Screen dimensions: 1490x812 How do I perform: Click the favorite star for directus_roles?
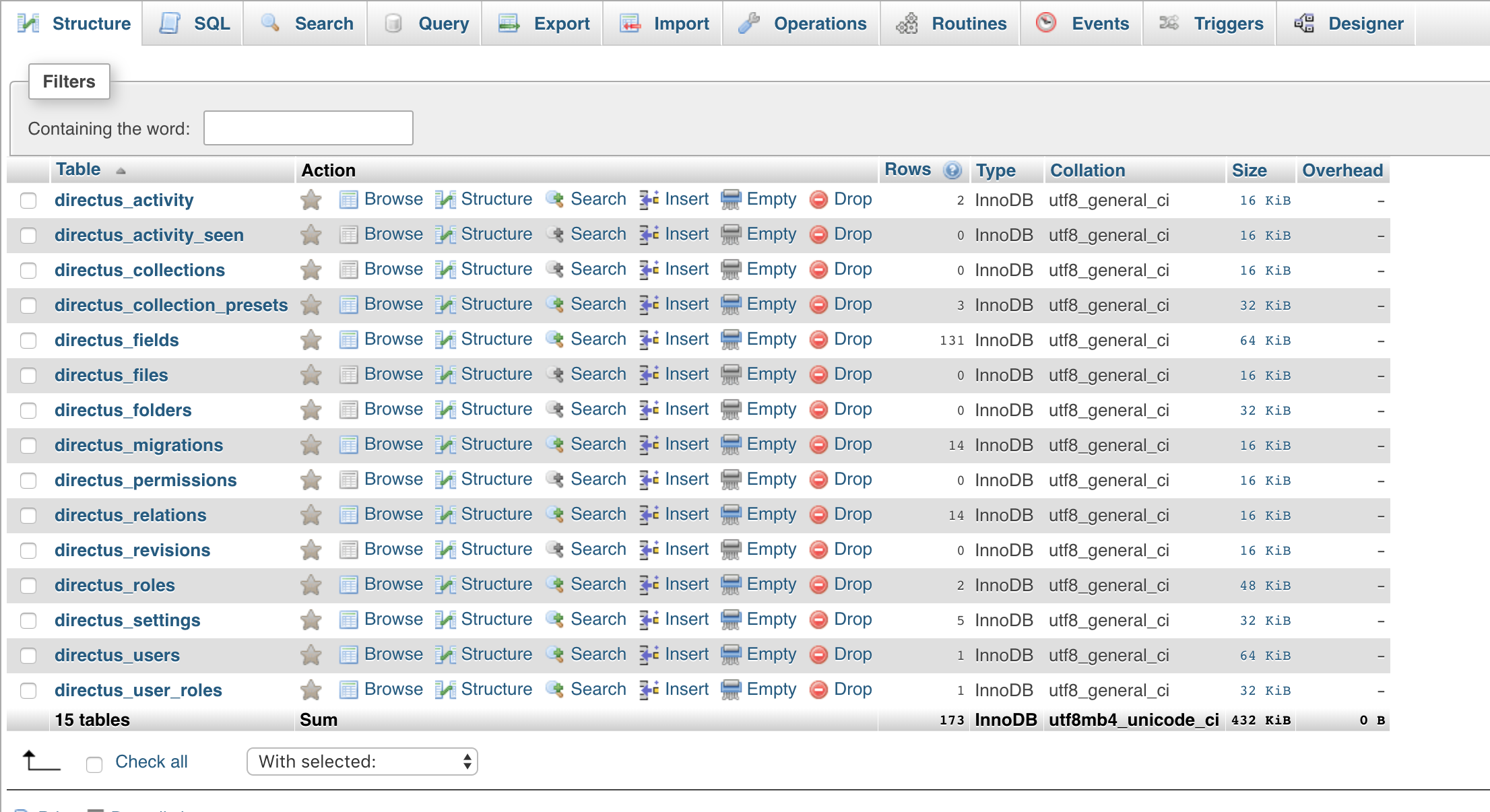pyautogui.click(x=311, y=584)
